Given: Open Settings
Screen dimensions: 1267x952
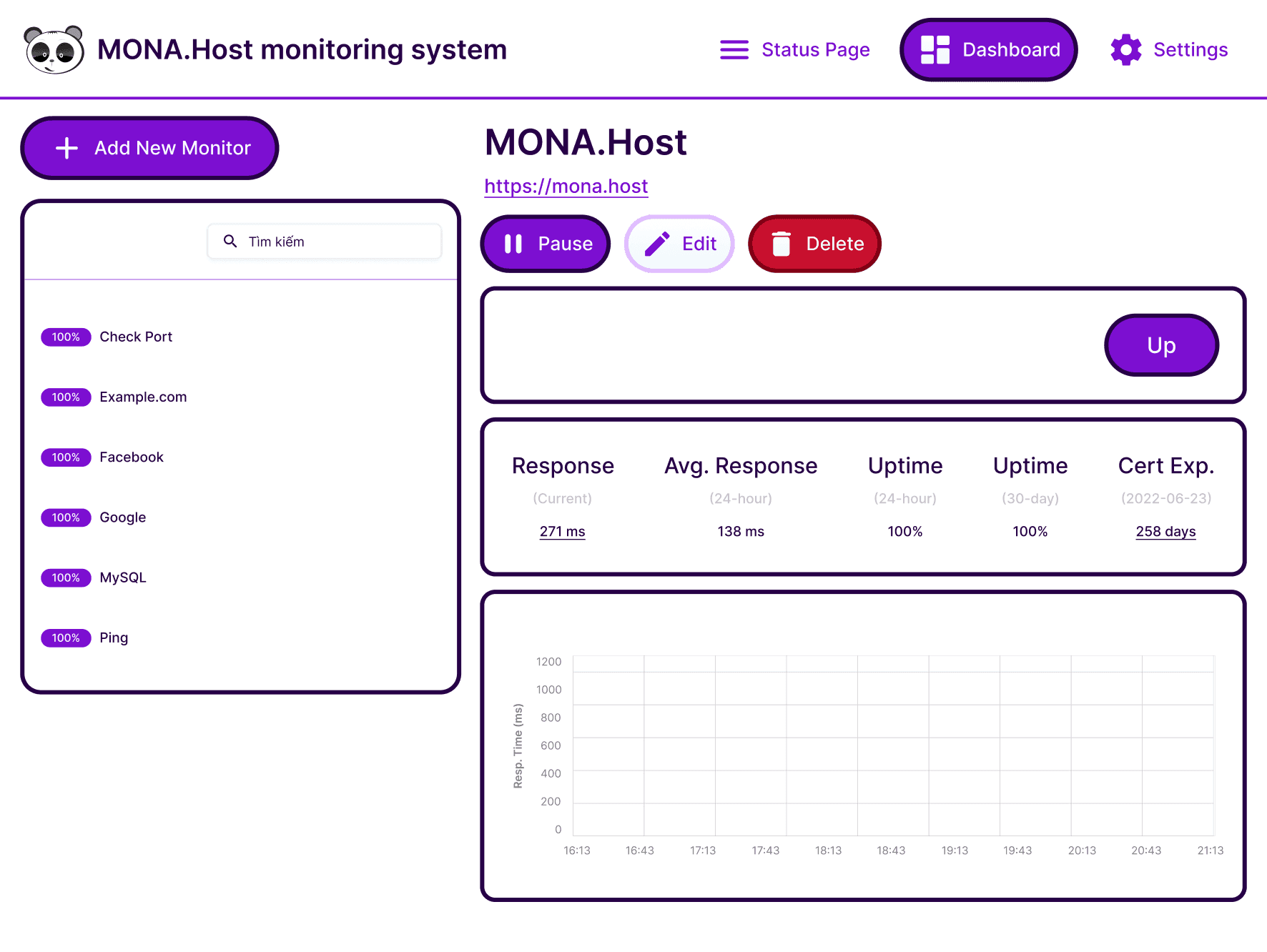Looking at the screenshot, I should [x=1169, y=50].
